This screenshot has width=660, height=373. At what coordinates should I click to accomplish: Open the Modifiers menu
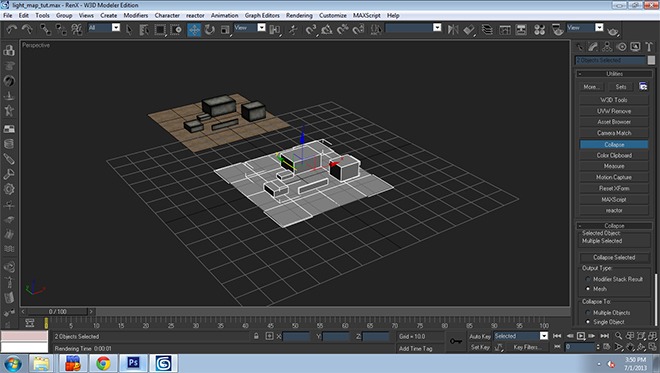(x=136, y=16)
